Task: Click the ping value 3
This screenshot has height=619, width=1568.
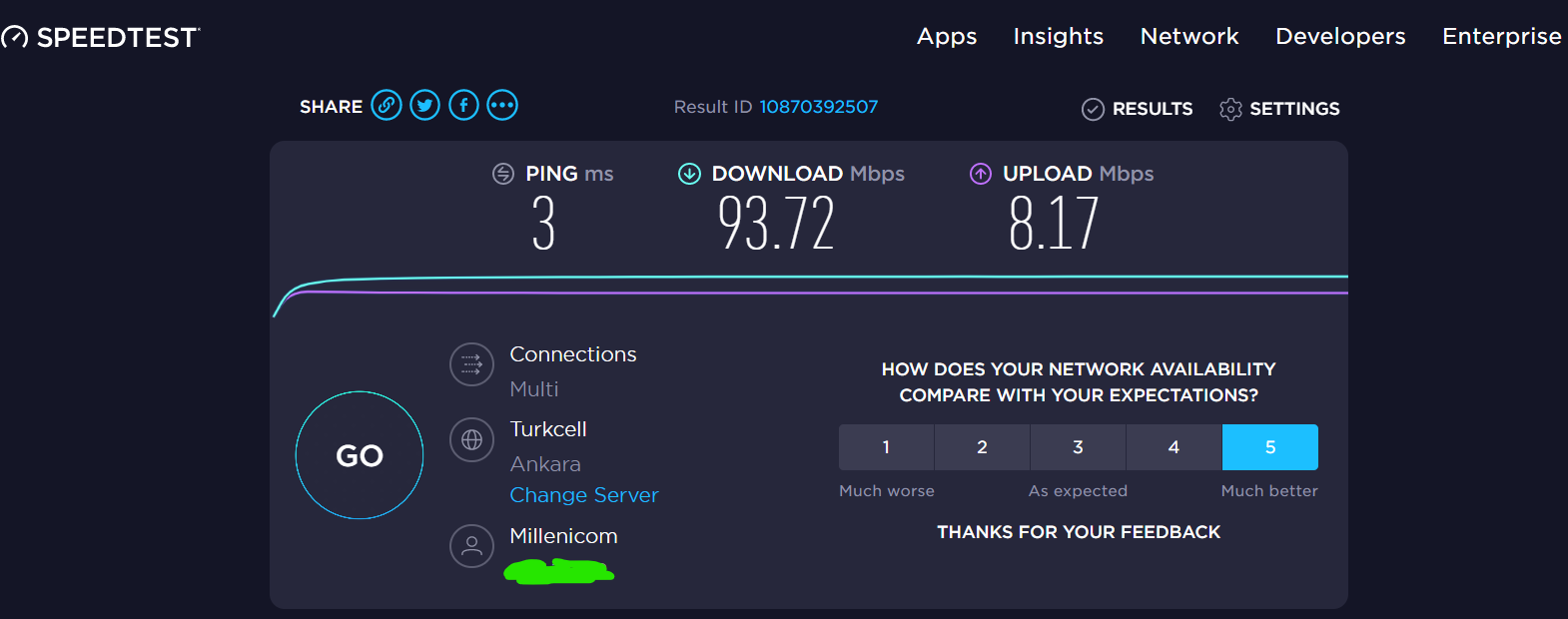Action: click(543, 223)
